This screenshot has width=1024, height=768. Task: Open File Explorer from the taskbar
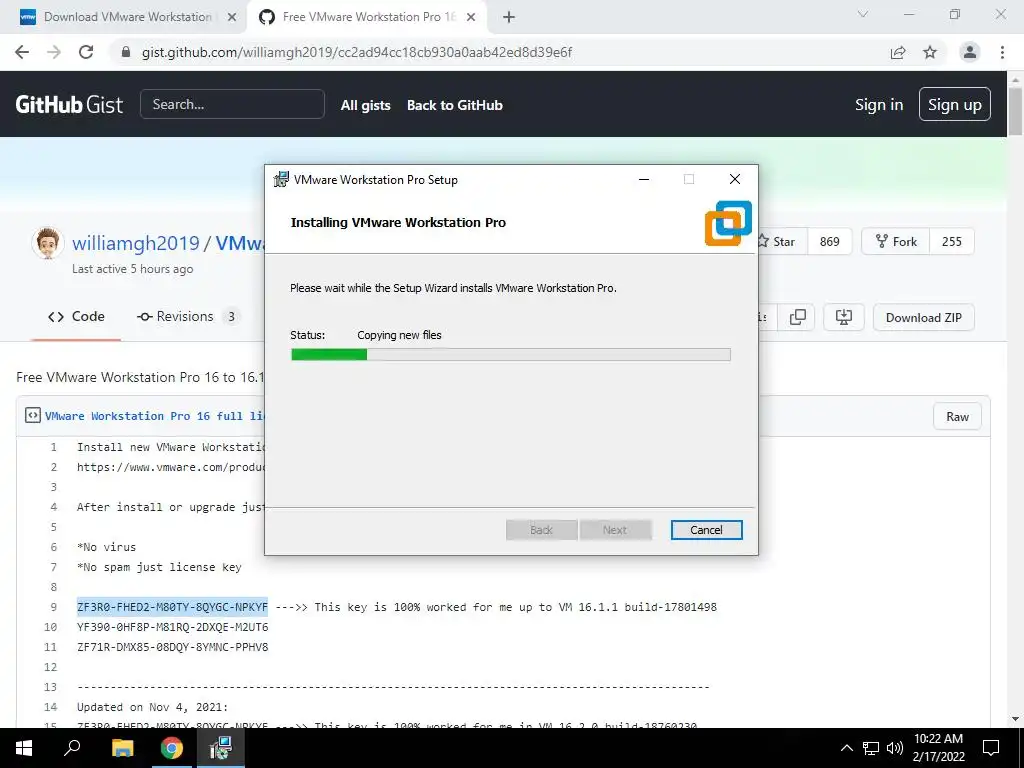(x=122, y=748)
